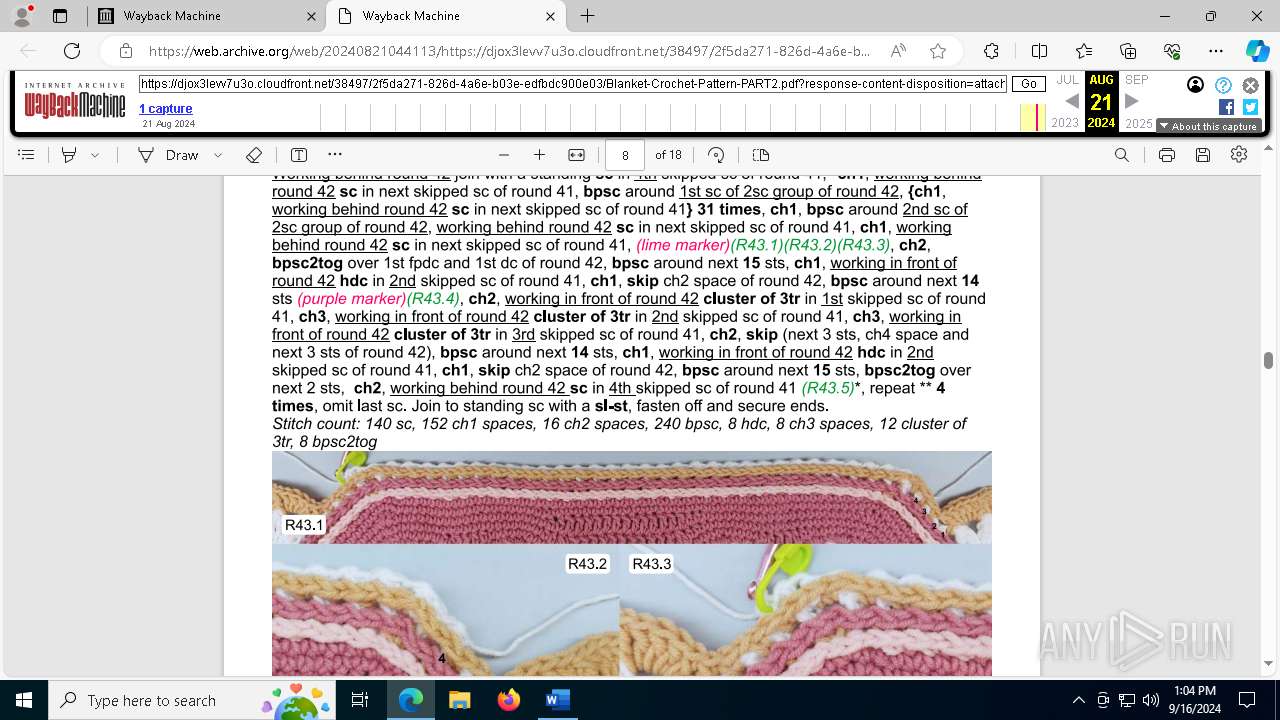Open the Favorites list
Screen dimensions: 1280x720
coord(1084,51)
